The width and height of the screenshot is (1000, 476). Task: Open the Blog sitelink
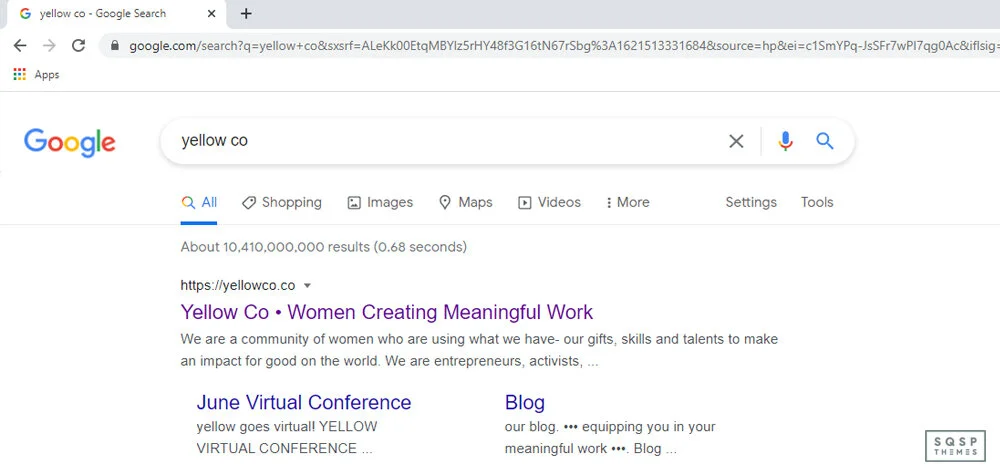click(x=525, y=403)
